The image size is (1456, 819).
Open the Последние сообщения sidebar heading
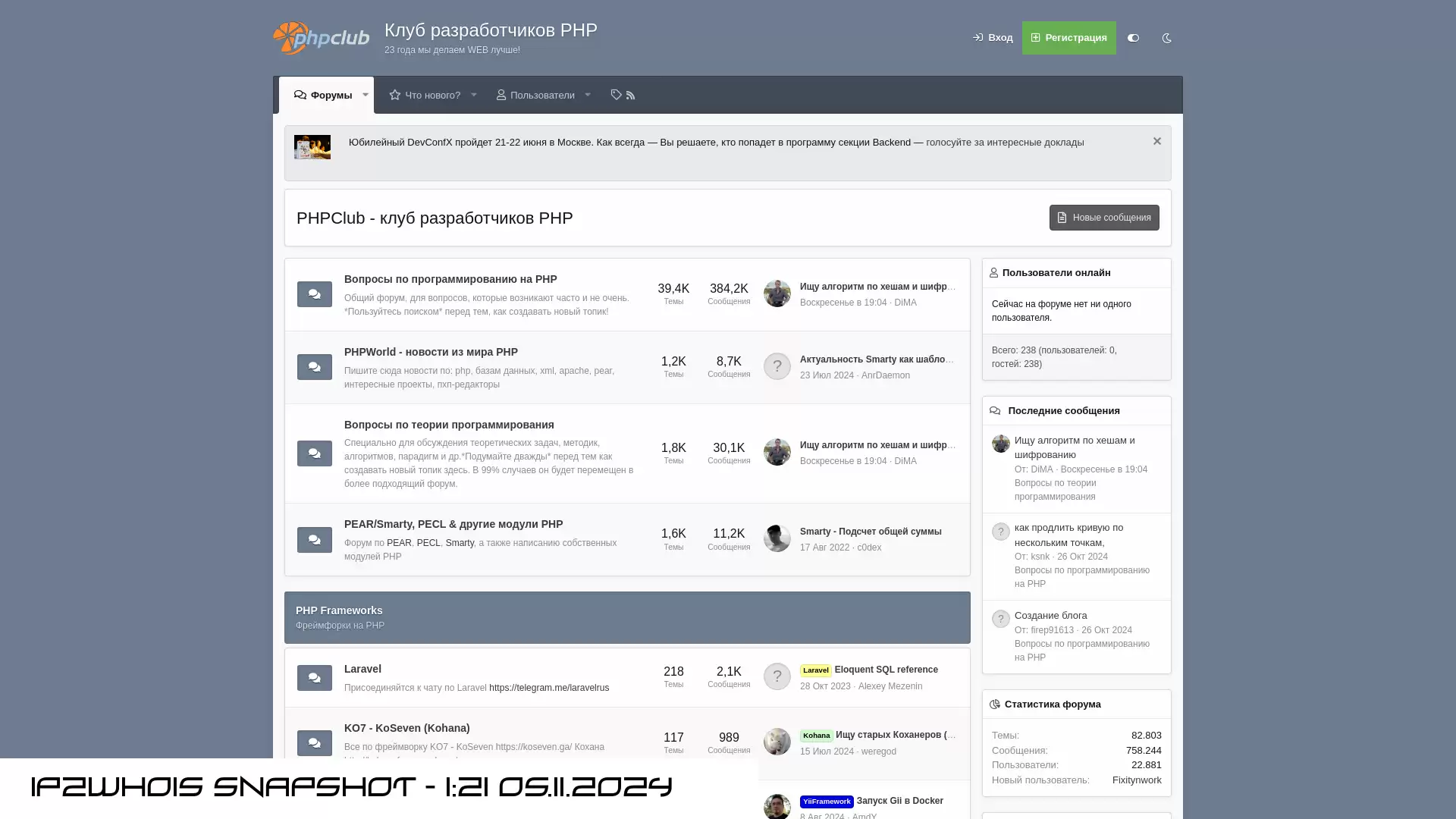click(1064, 411)
